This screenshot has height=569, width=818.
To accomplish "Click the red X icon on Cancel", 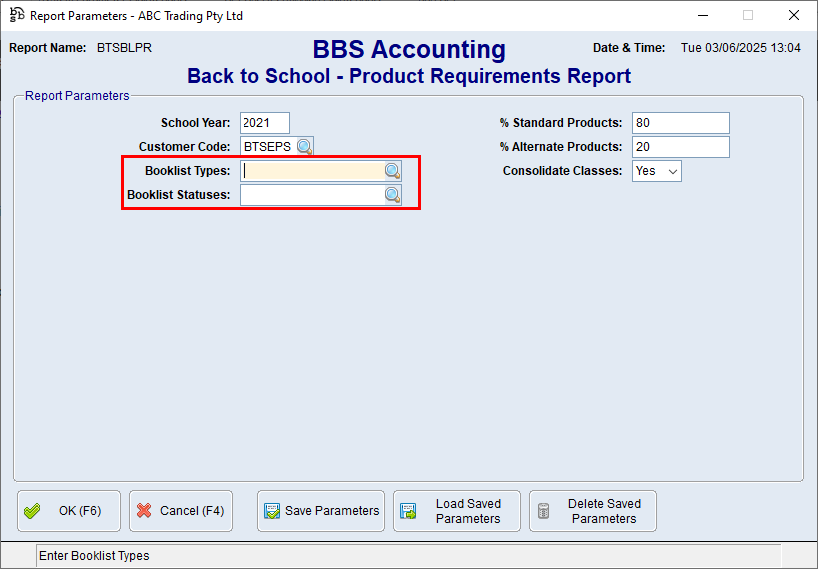I will (144, 511).
